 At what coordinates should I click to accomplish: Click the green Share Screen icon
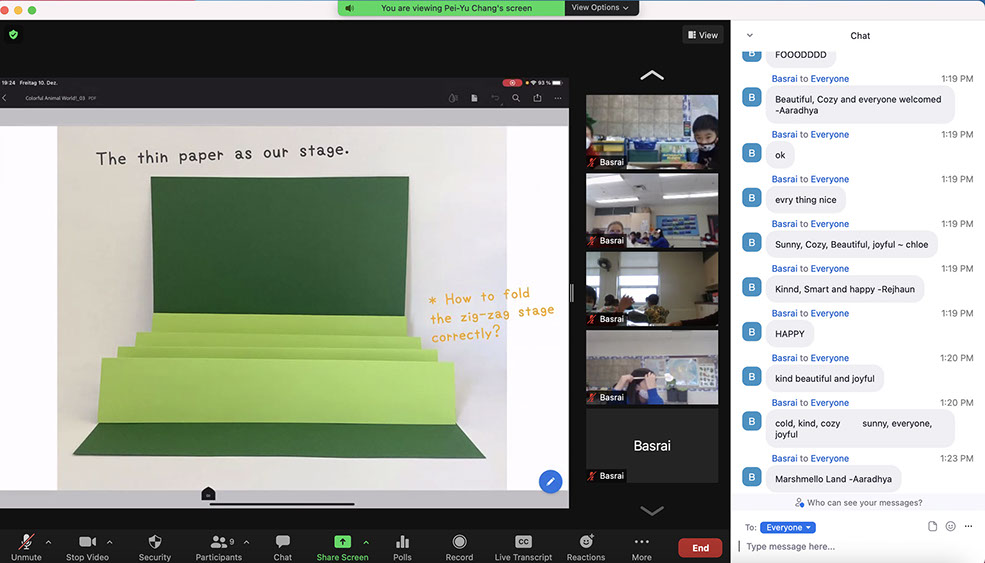tap(342, 542)
